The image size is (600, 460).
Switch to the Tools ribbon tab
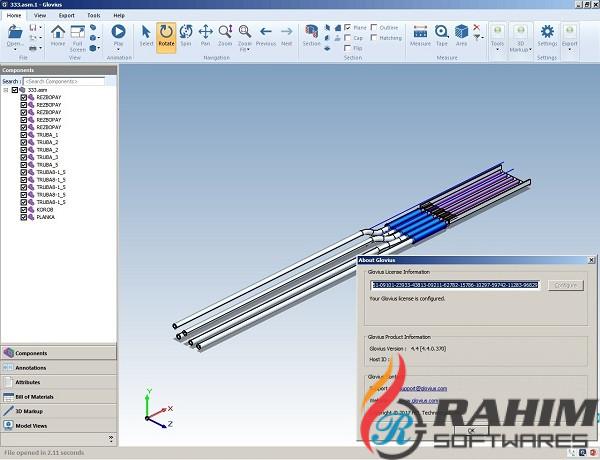click(x=93, y=15)
